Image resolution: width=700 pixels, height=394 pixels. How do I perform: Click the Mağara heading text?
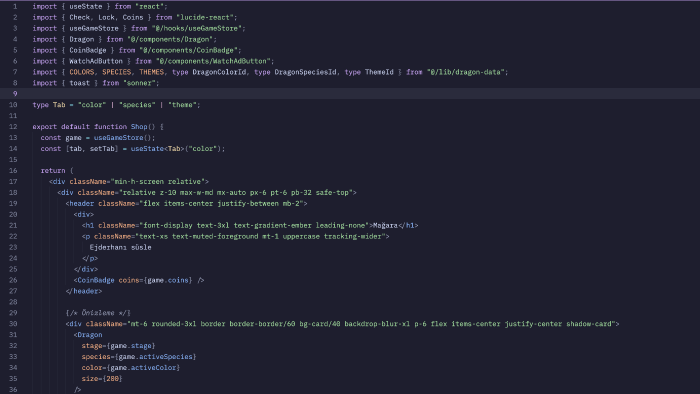[385, 225]
